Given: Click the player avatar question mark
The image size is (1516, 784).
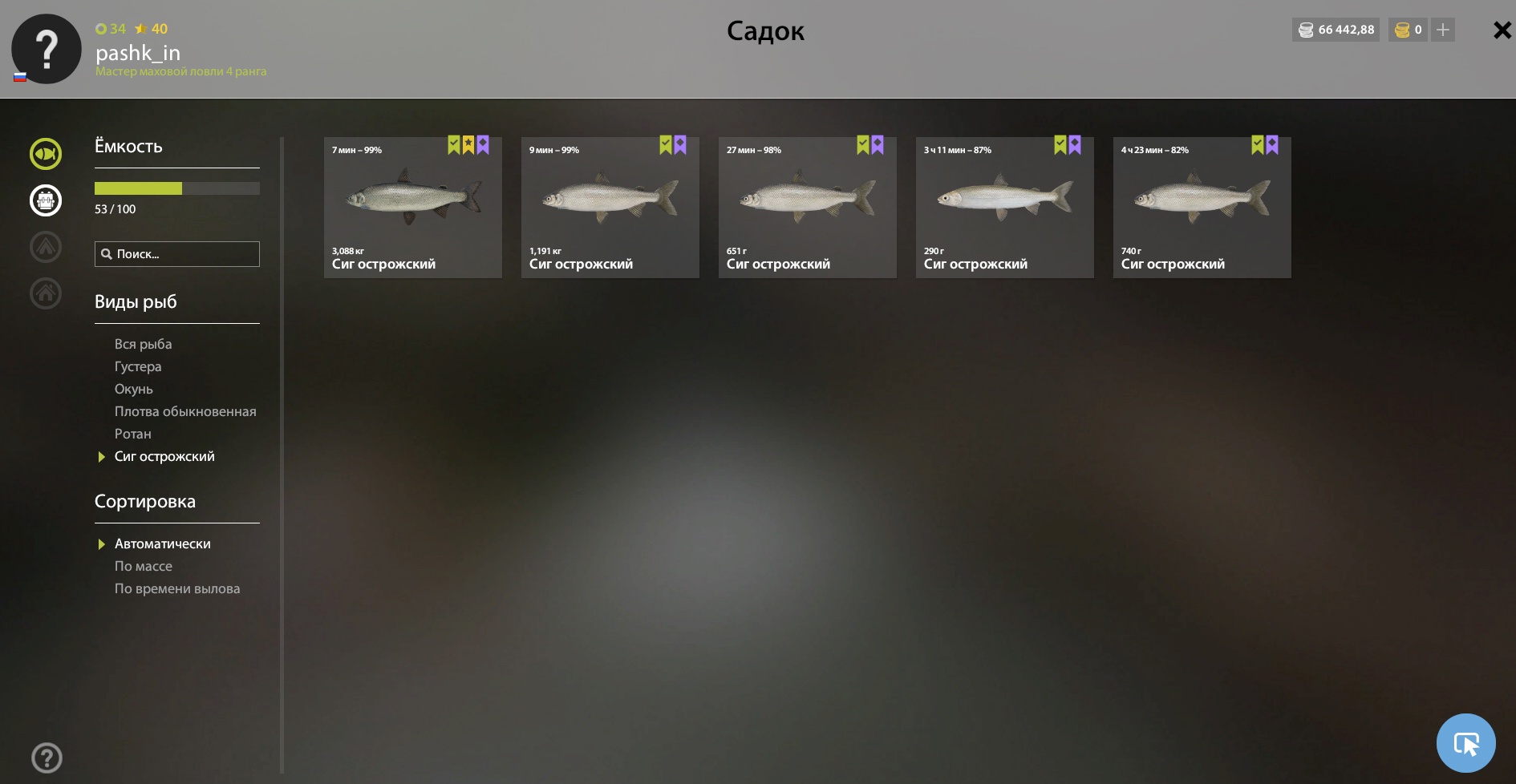Looking at the screenshot, I should point(47,49).
